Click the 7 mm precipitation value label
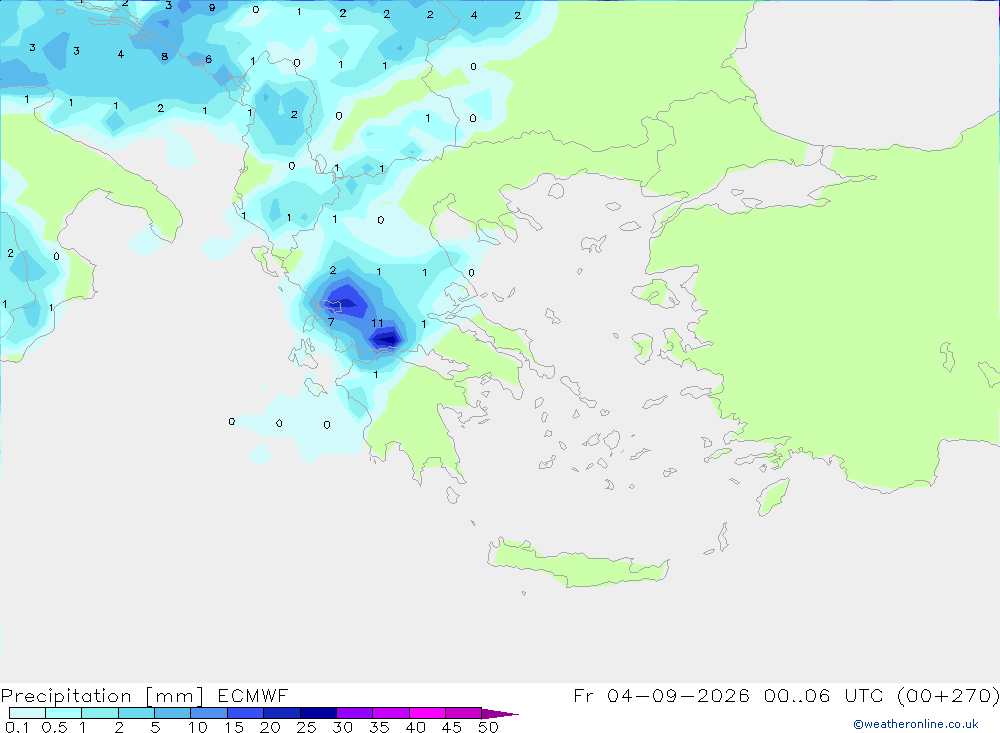This screenshot has height=733, width=1000. point(331,322)
